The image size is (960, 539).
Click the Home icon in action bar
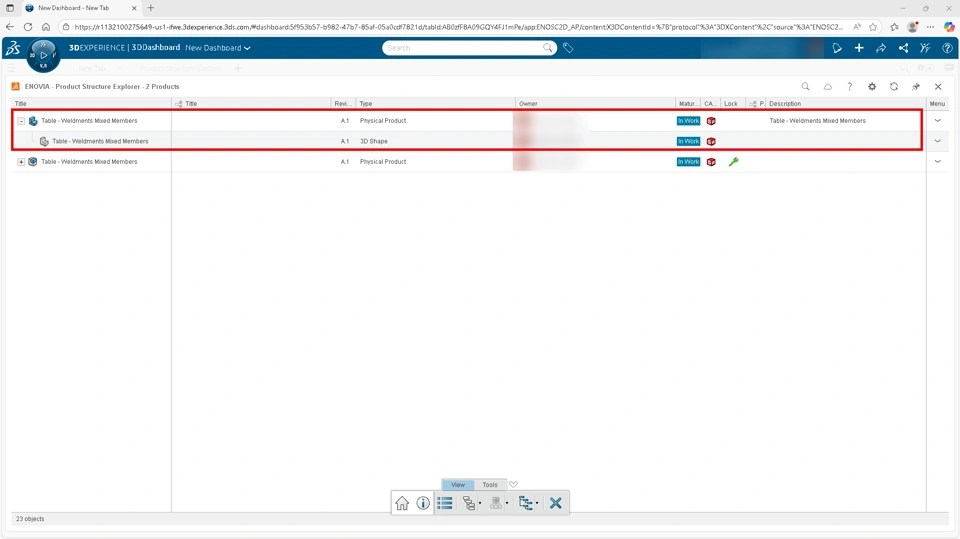point(402,503)
